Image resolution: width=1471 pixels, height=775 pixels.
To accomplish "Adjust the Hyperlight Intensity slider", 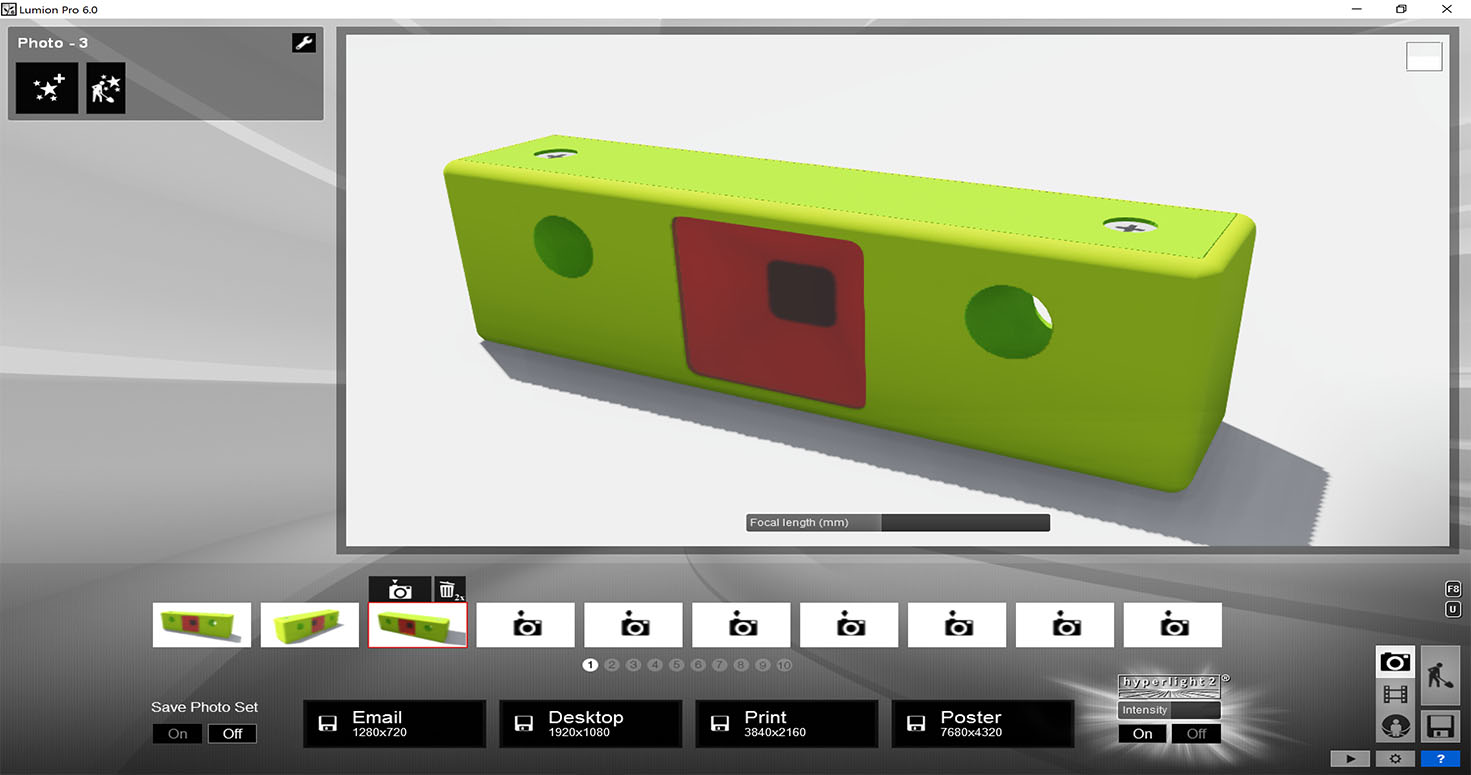I will 1169,710.
